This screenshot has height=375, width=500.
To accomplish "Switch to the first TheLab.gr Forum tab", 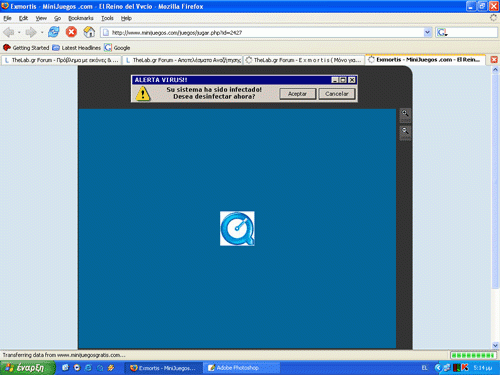I will click(x=62, y=60).
